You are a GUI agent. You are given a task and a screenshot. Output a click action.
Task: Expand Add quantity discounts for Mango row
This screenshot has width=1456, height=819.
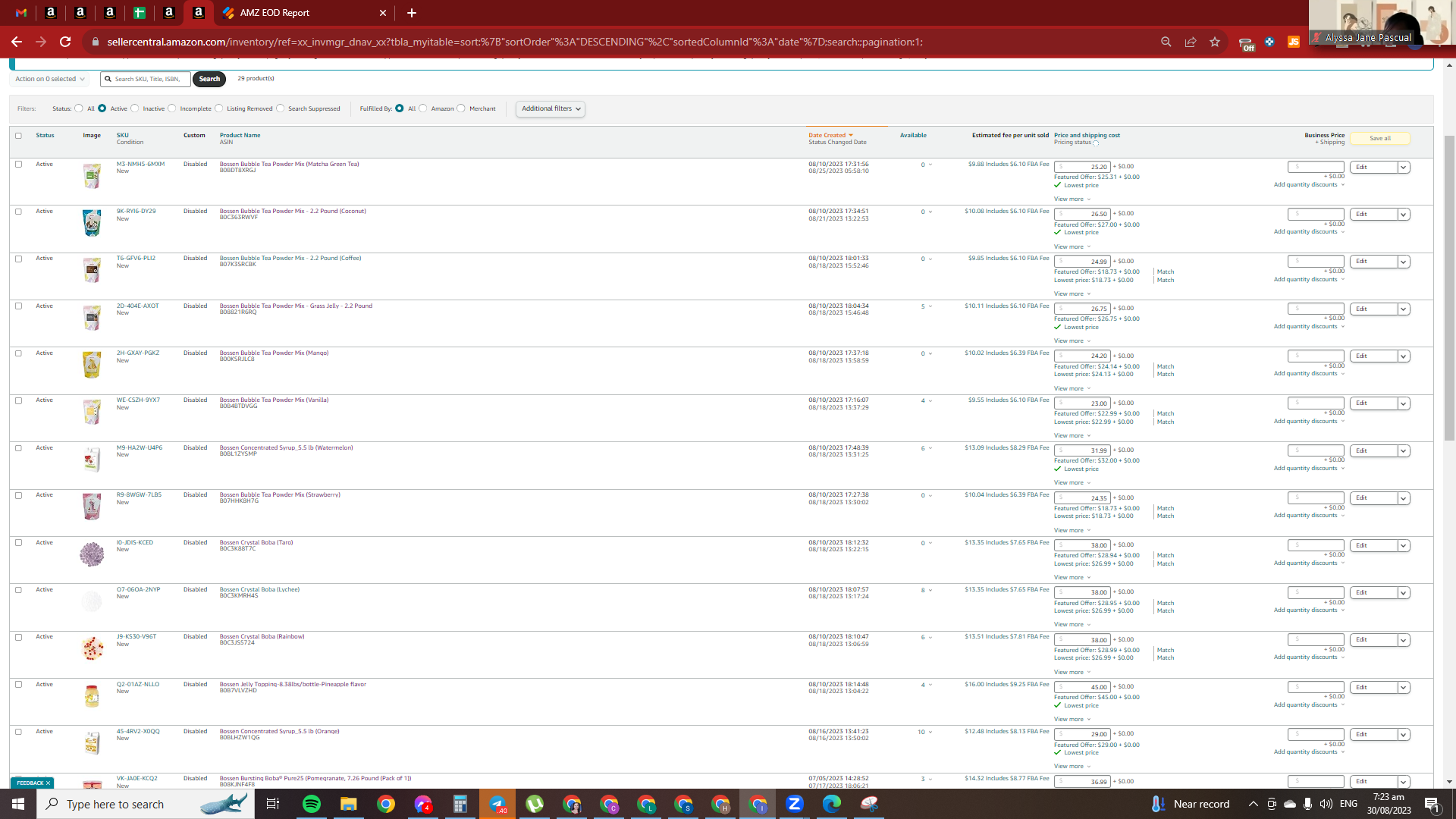[1309, 374]
